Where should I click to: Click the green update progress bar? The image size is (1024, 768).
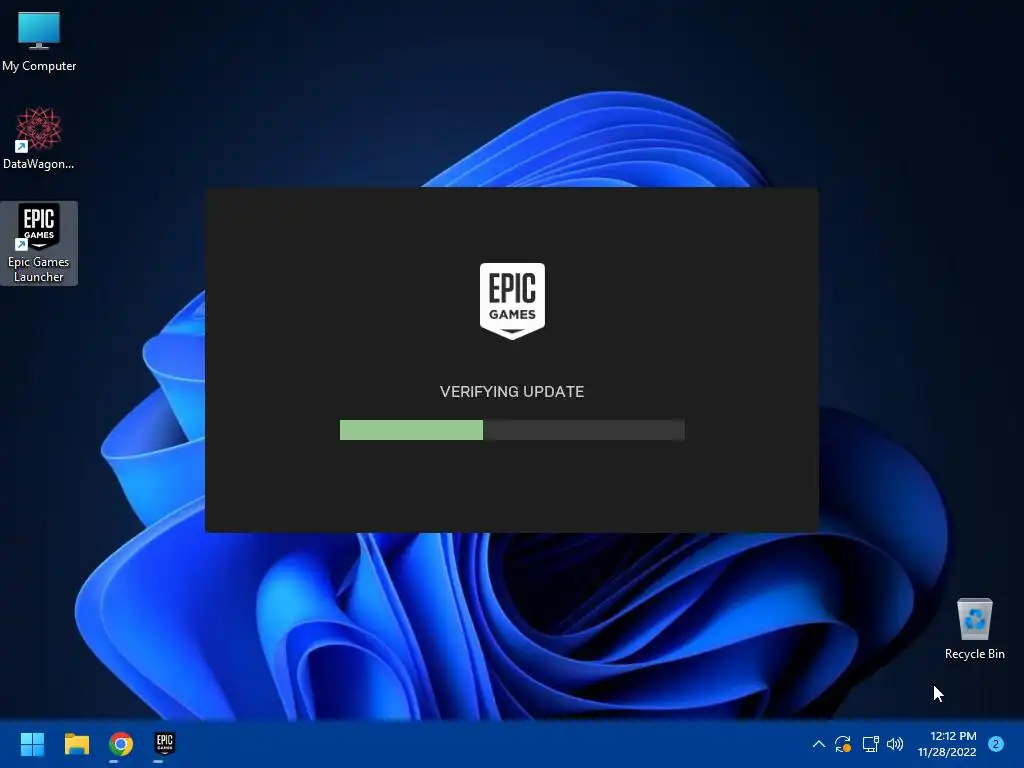(x=512, y=430)
